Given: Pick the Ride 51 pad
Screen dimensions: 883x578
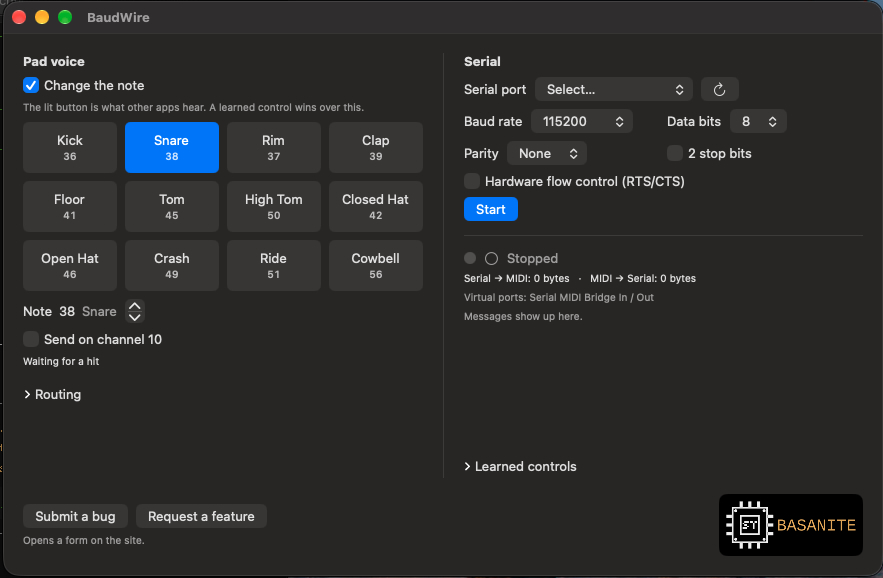Looking at the screenshot, I should click(x=274, y=266).
